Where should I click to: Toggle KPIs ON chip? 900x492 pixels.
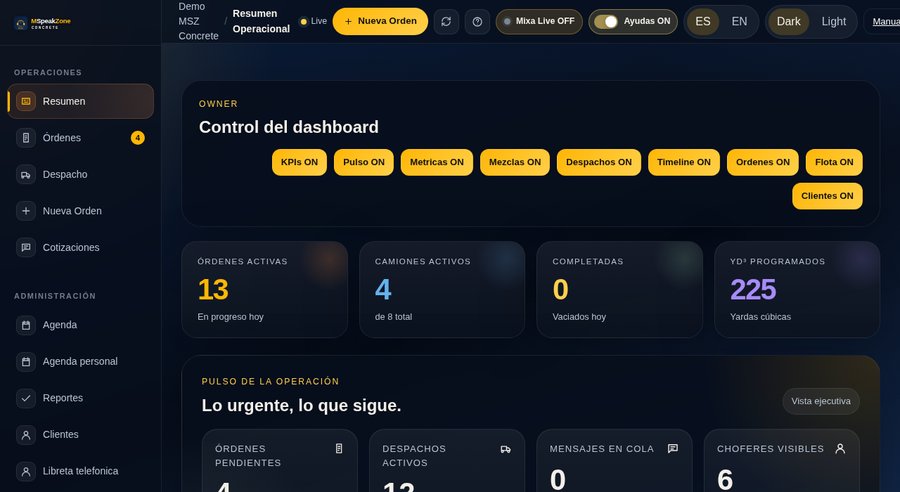(299, 162)
